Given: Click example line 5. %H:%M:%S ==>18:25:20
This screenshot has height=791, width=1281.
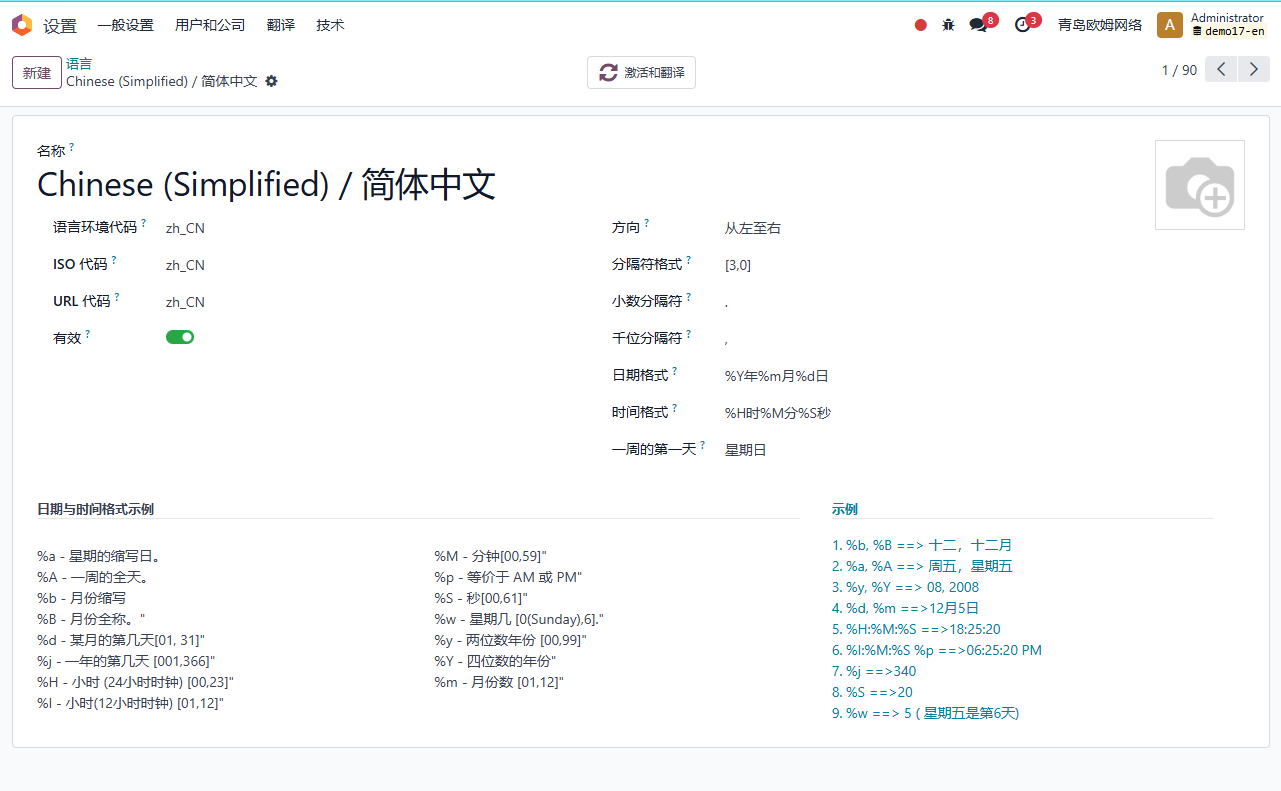Looking at the screenshot, I should pyautogui.click(x=916, y=629).
